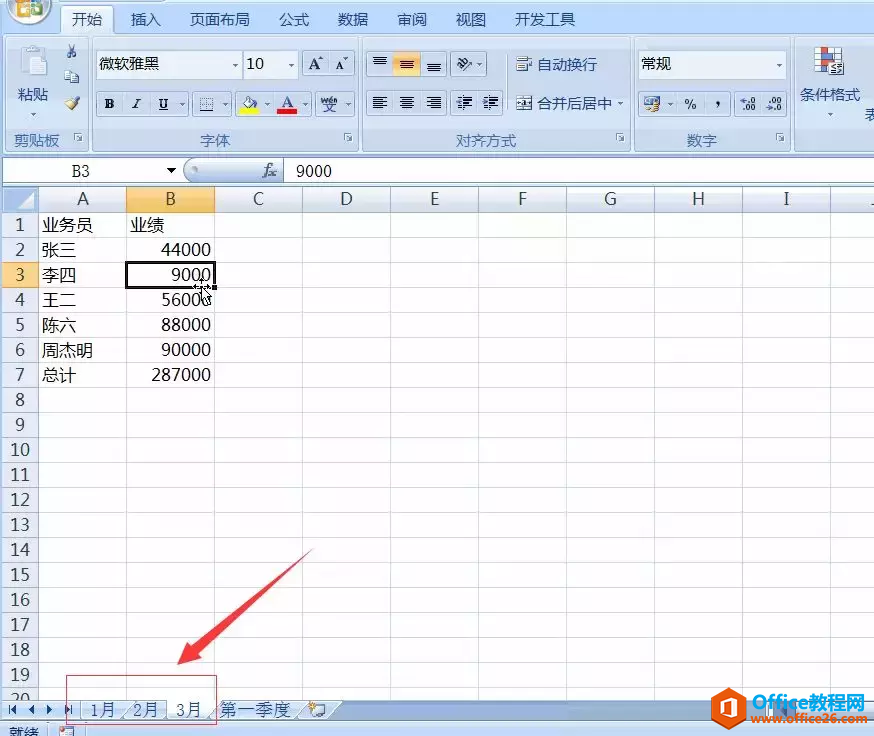Align text right
874x736 pixels.
coord(434,103)
